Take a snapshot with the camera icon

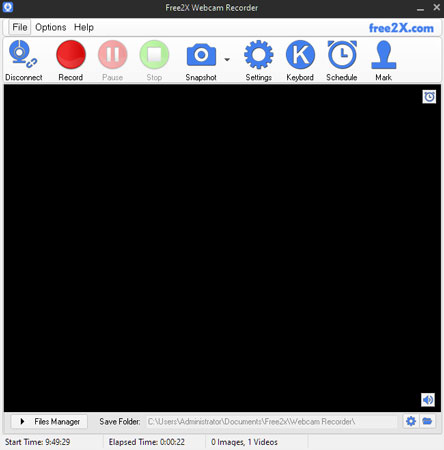pos(201,54)
